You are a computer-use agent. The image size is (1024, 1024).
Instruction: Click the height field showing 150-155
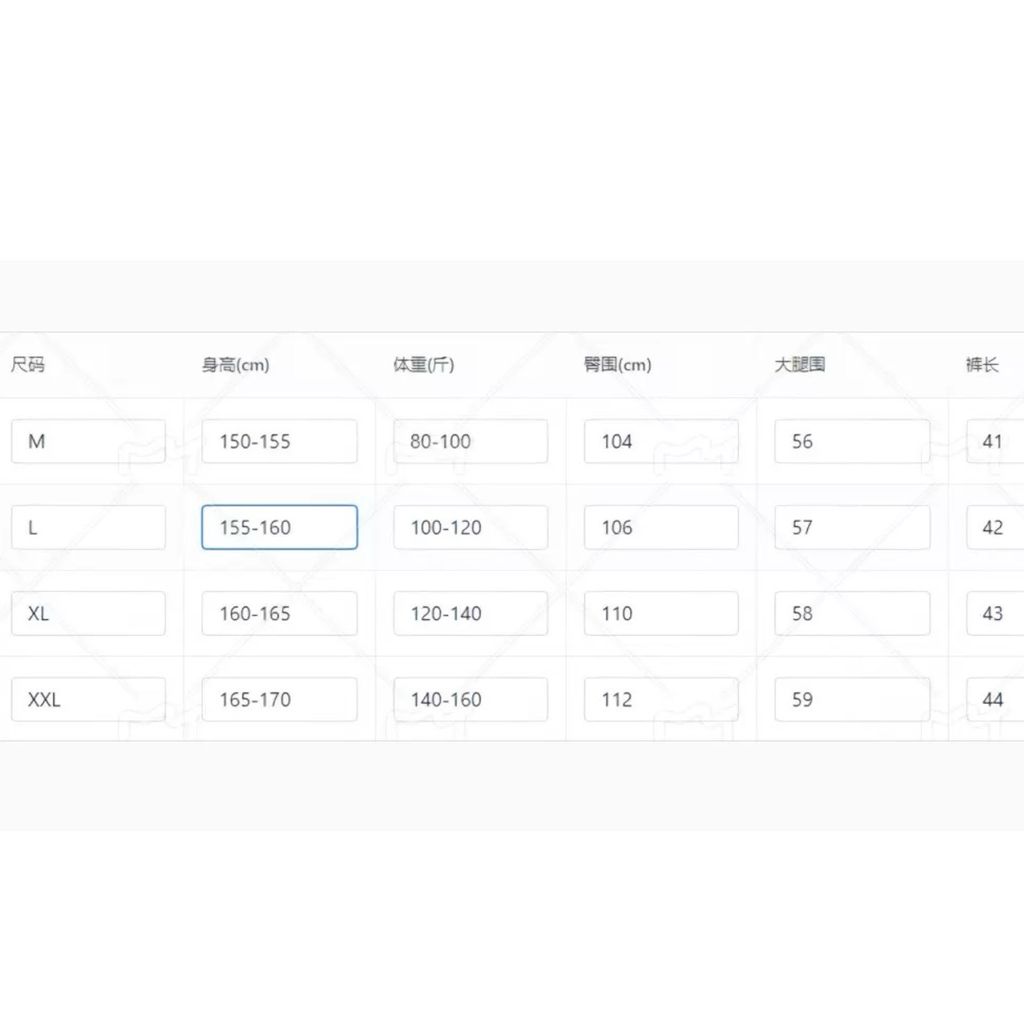pyautogui.click(x=279, y=441)
